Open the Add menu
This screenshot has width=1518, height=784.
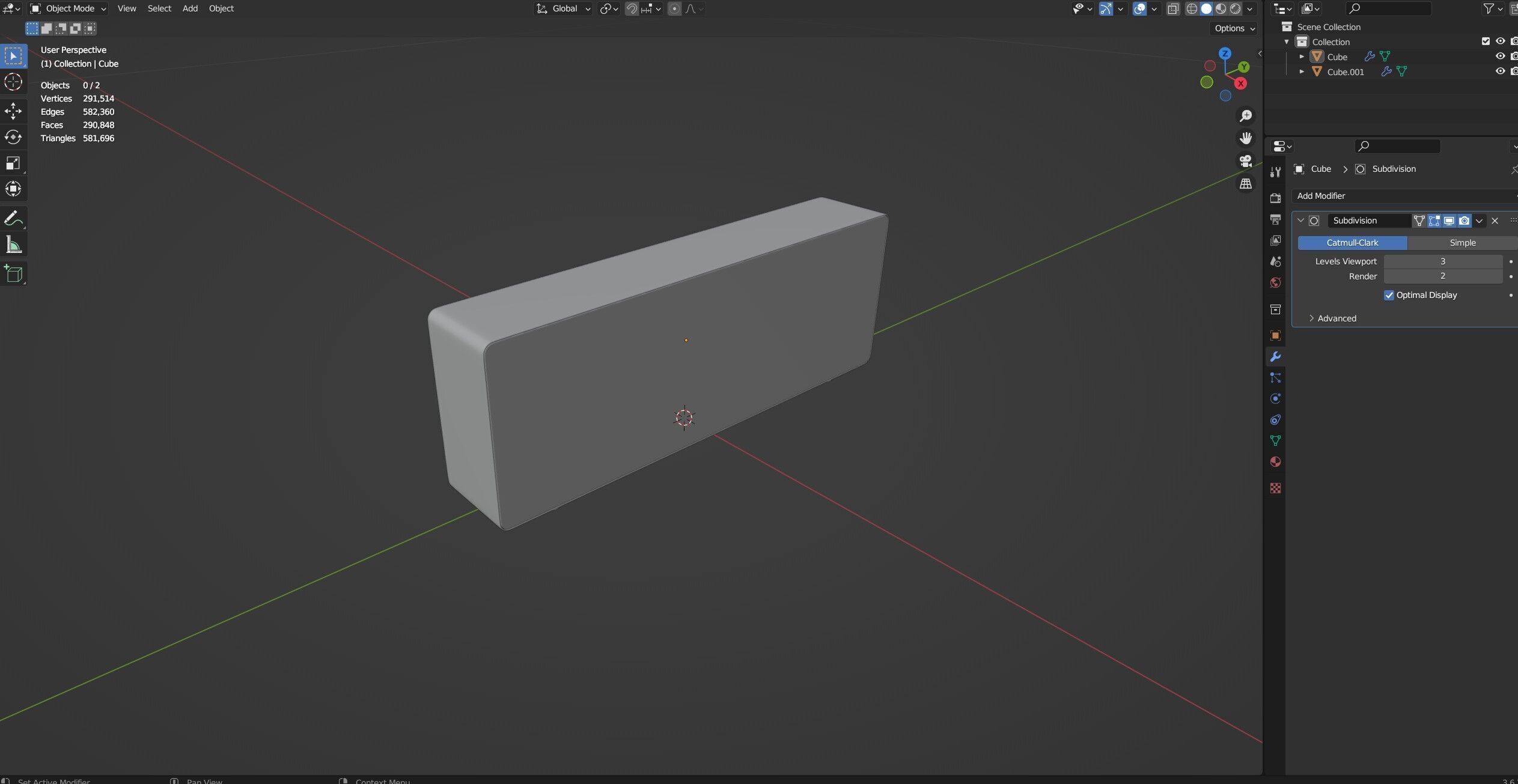[x=190, y=8]
